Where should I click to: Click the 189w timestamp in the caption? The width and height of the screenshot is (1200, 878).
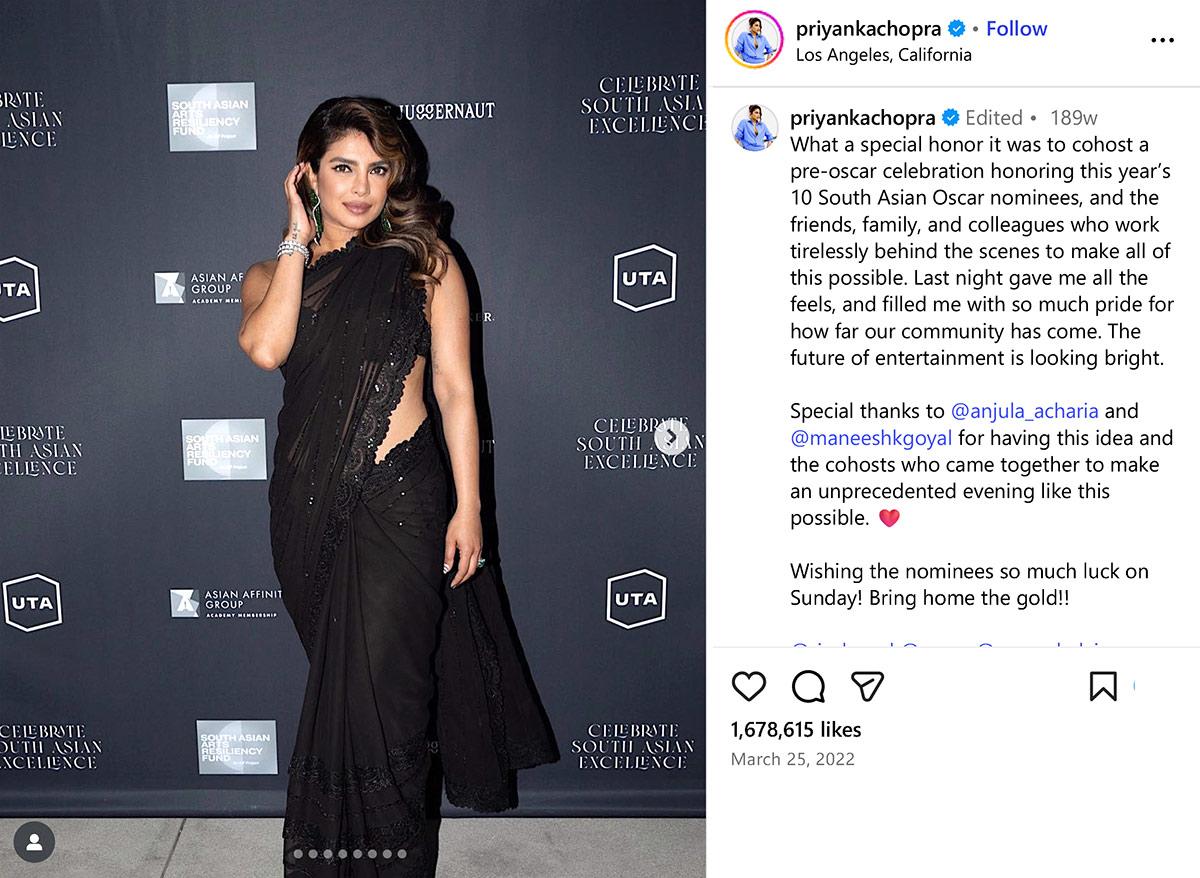1073,117
